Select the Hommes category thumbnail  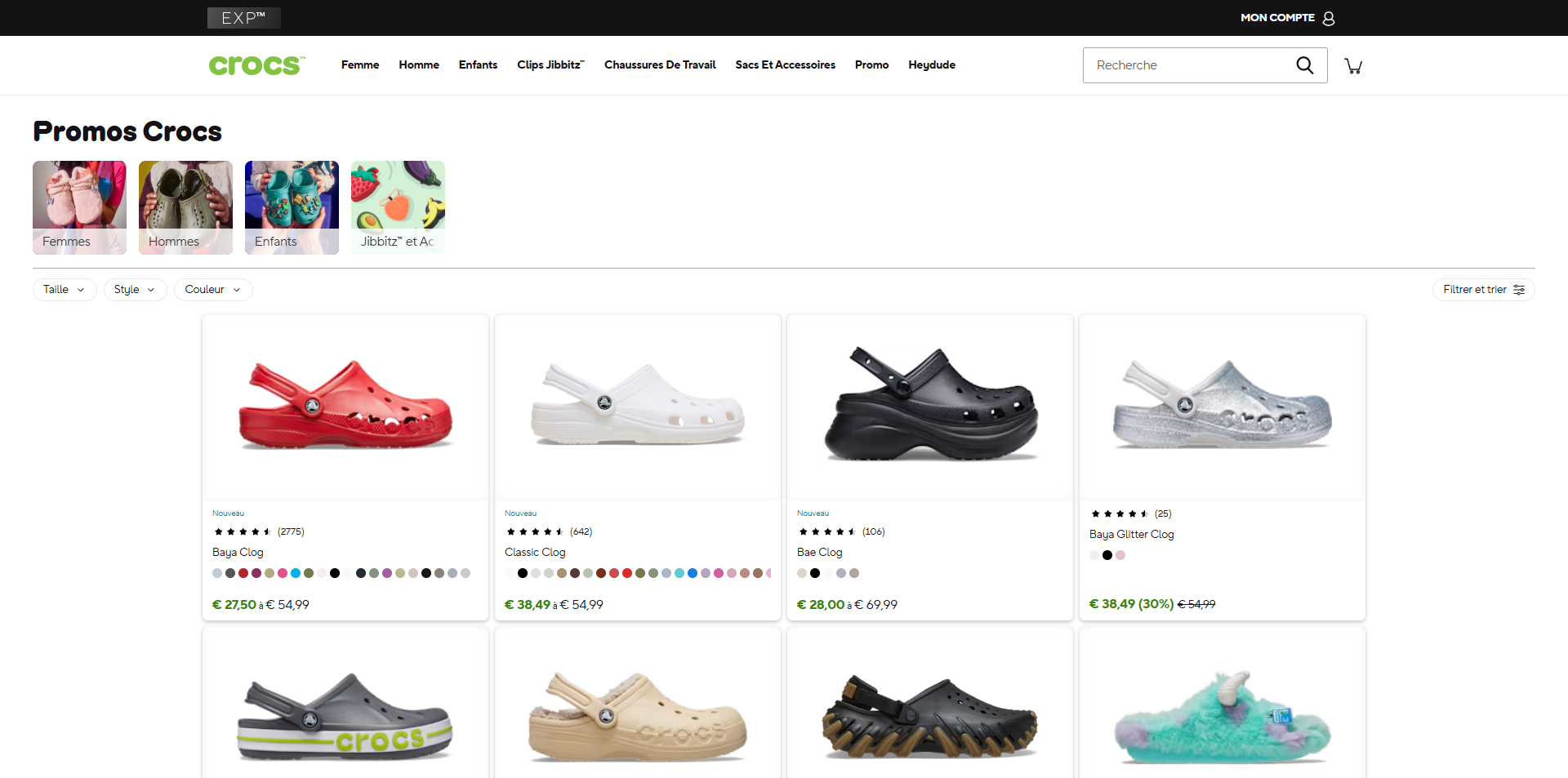(x=185, y=207)
